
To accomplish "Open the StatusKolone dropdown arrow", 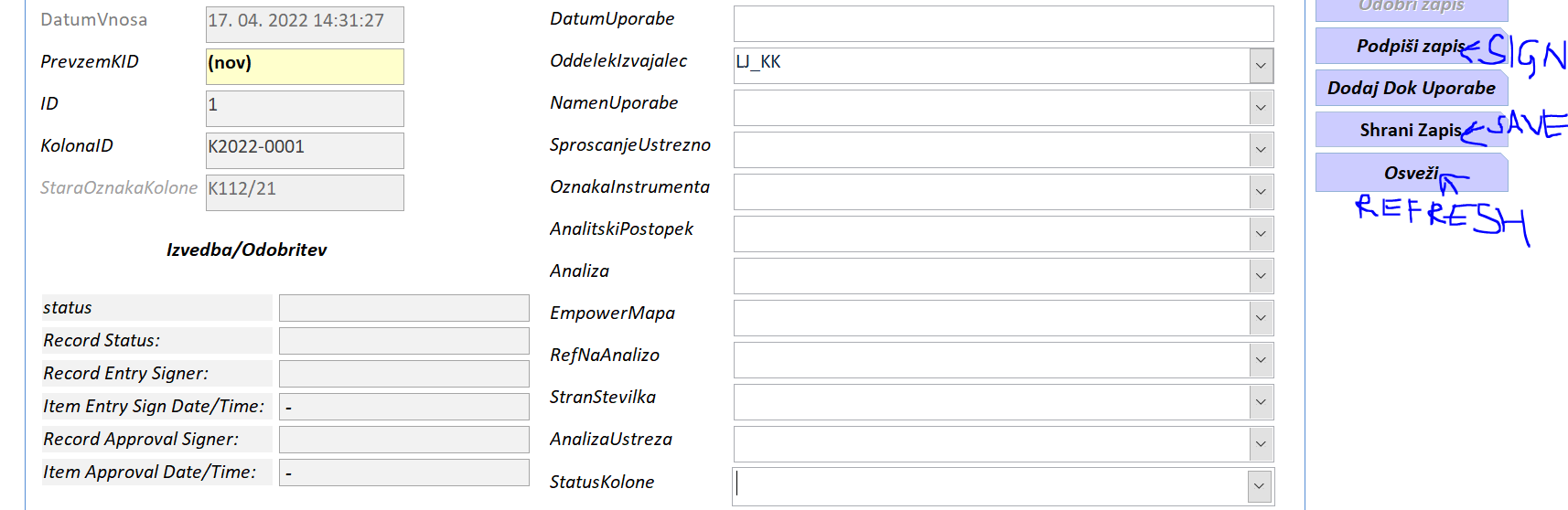I will point(1260,486).
